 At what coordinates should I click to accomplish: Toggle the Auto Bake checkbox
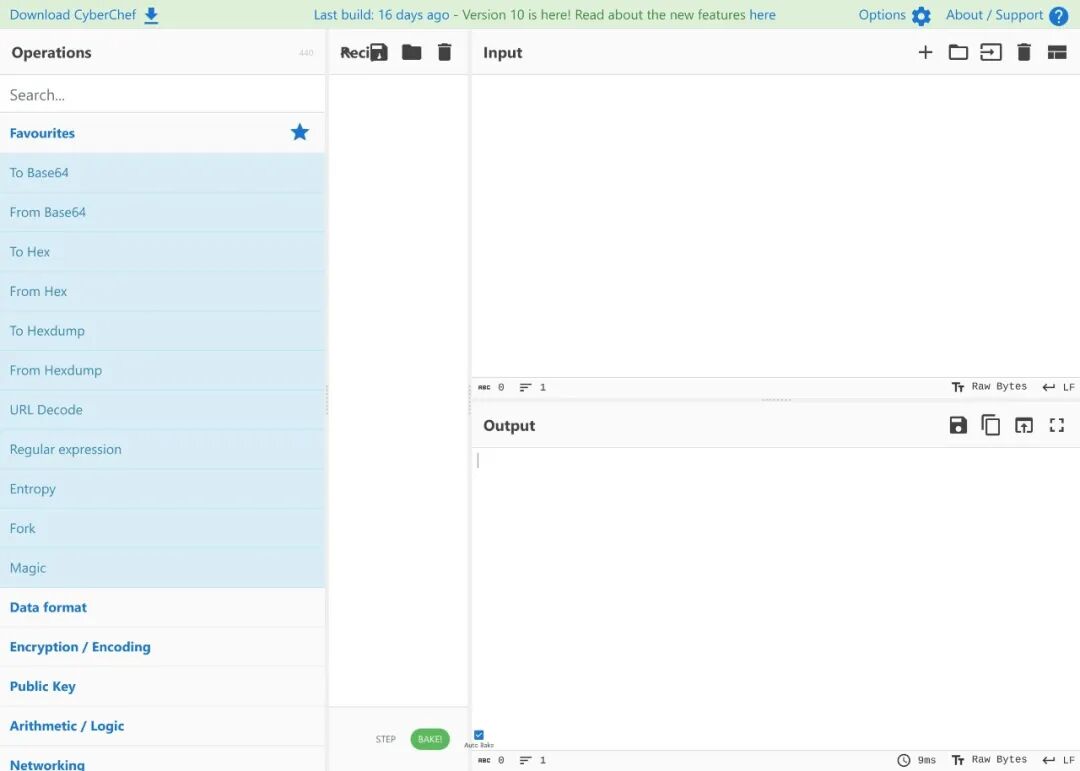[x=479, y=734]
